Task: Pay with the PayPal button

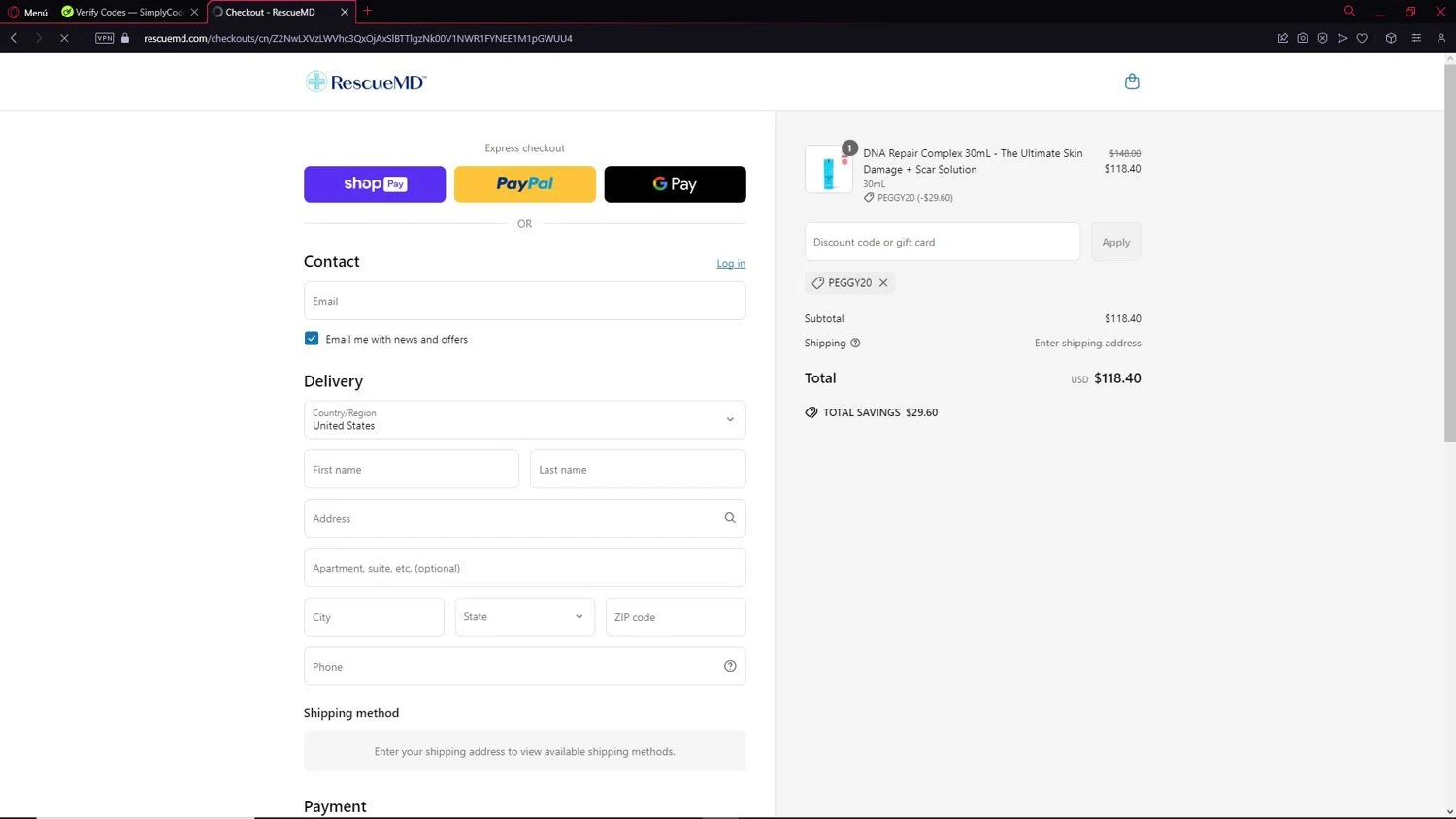Action: pyautogui.click(x=525, y=184)
